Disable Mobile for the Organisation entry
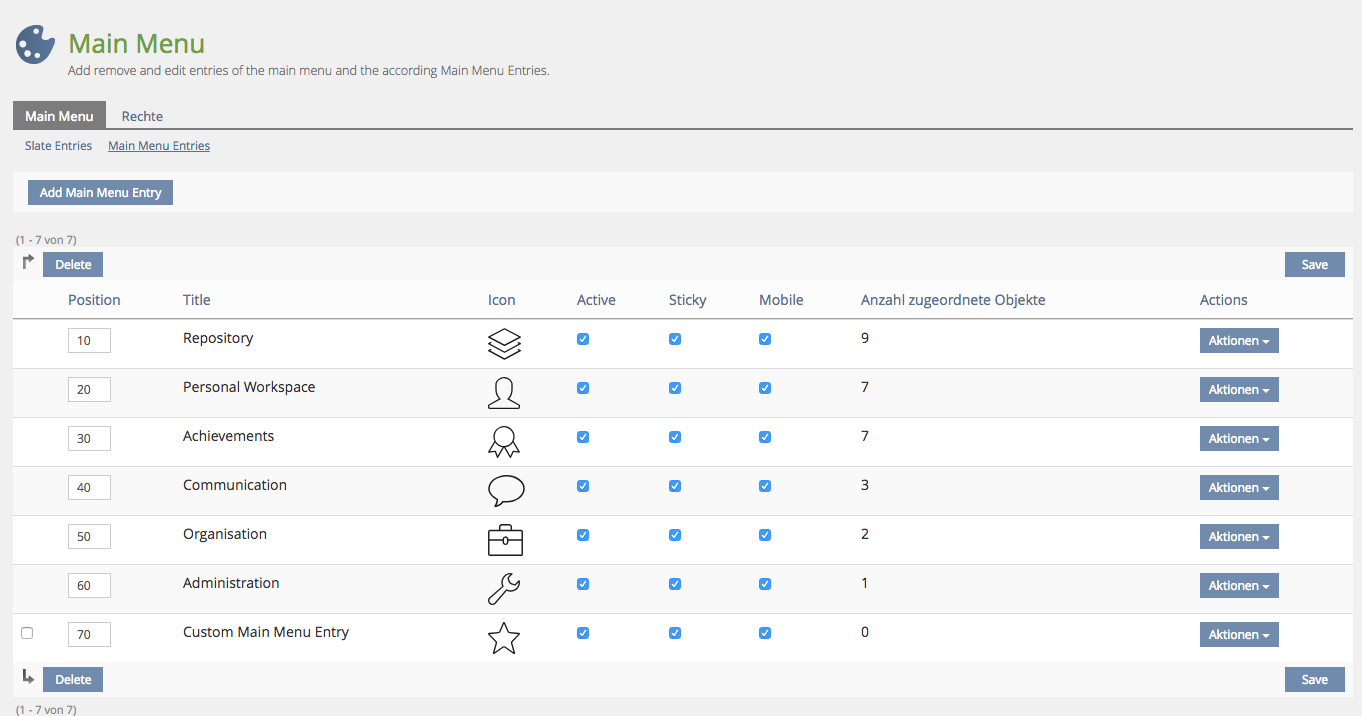 (x=765, y=535)
